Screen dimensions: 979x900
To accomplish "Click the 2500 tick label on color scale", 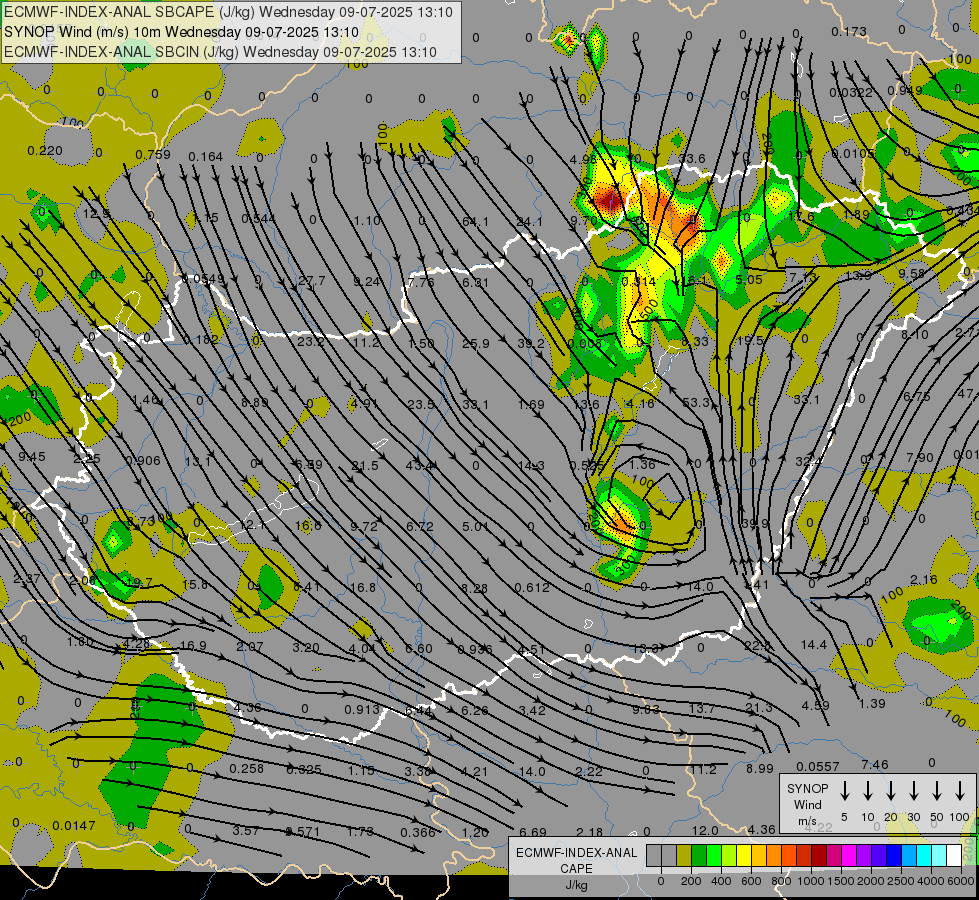I will (901, 881).
